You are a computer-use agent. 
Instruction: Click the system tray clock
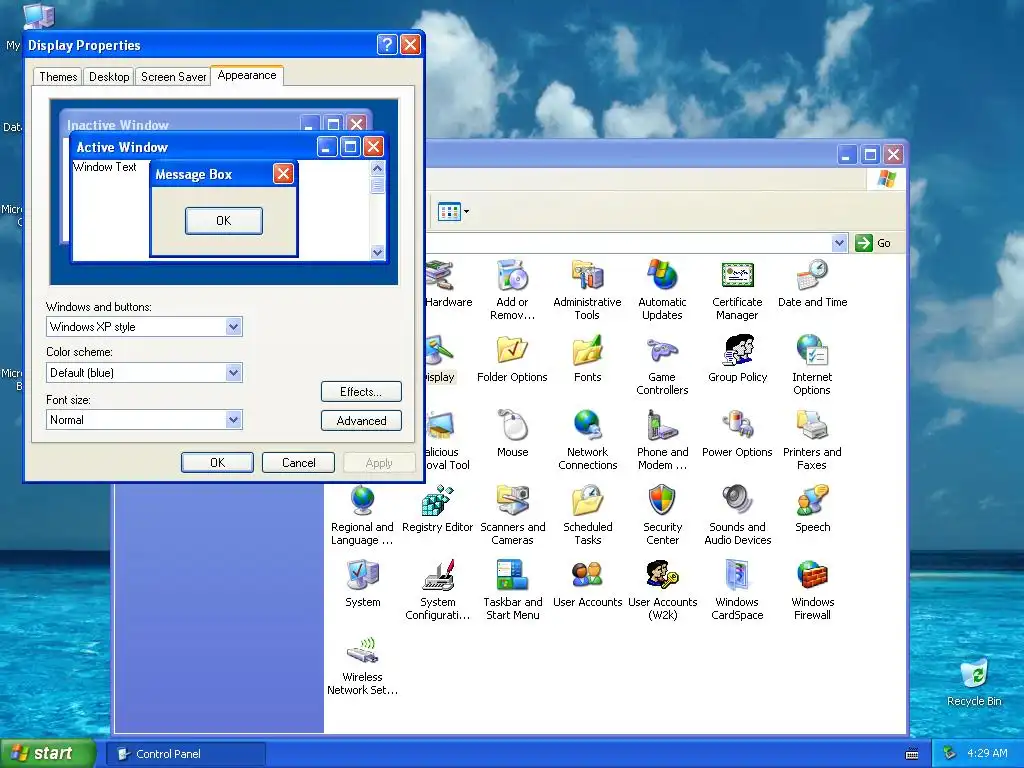[x=987, y=753]
